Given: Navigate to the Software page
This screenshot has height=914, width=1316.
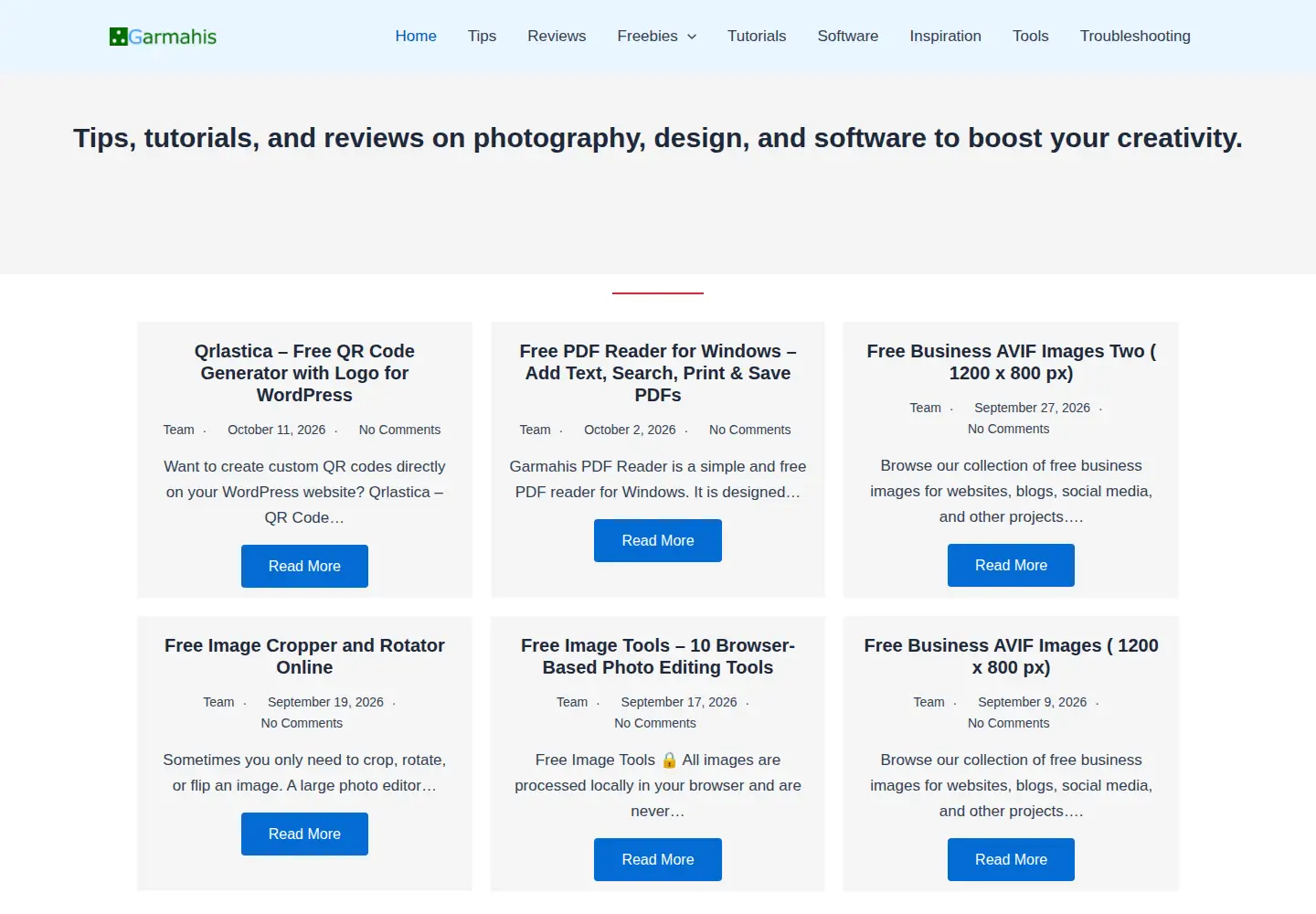Looking at the screenshot, I should coord(847,36).
